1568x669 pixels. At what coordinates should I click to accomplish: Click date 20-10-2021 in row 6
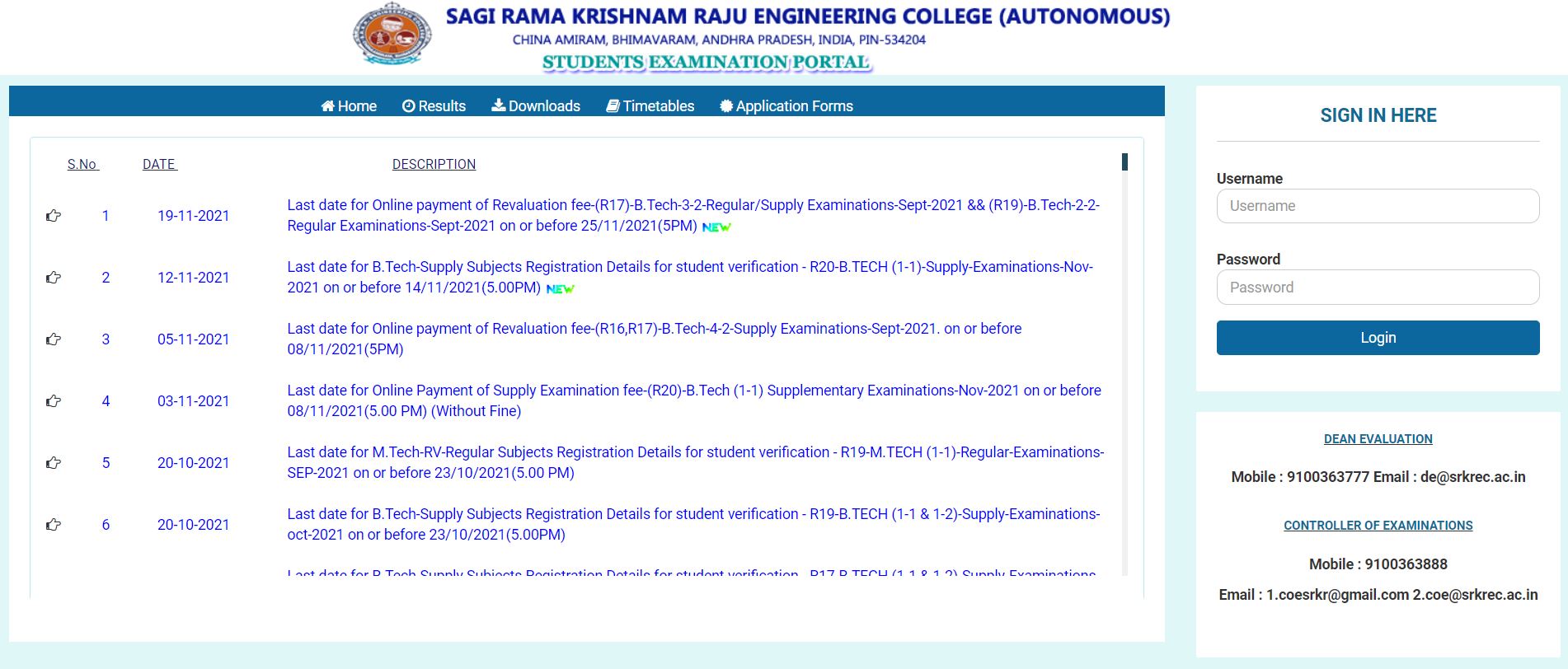tap(194, 525)
